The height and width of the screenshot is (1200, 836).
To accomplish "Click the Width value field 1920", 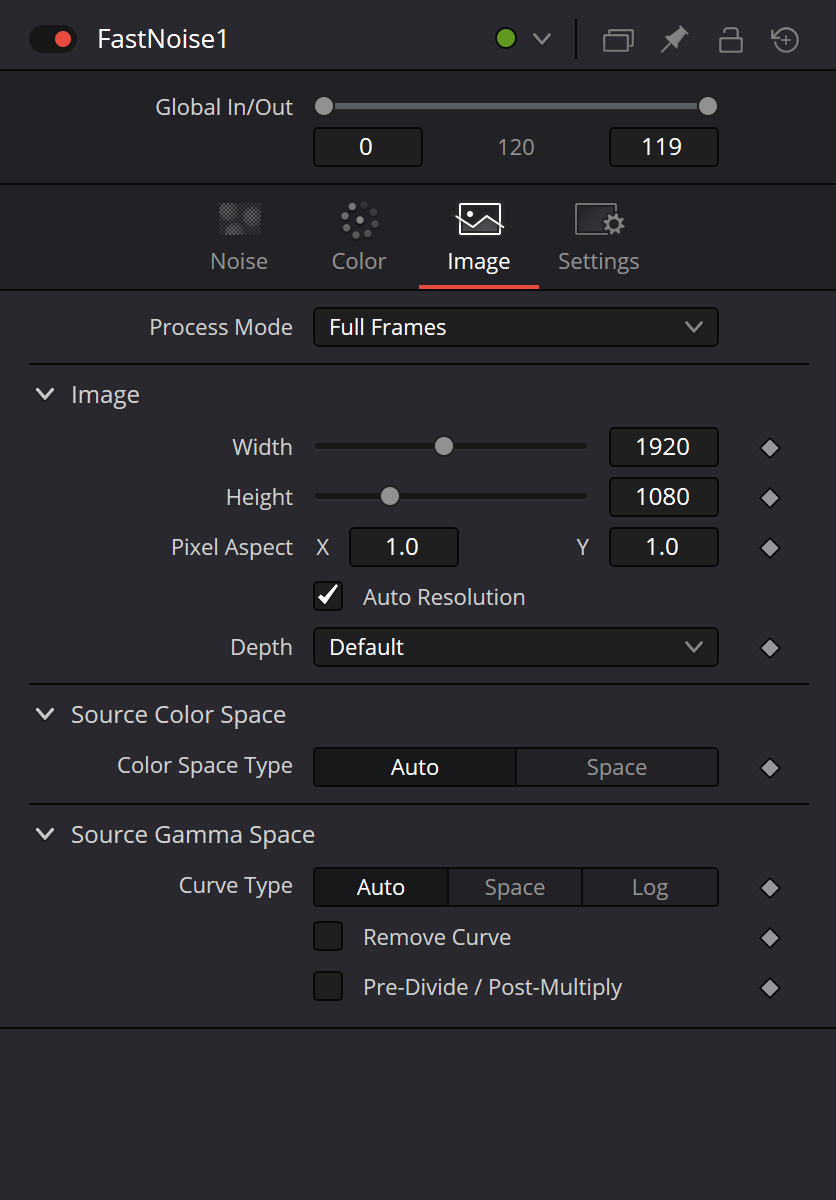I will [x=664, y=447].
